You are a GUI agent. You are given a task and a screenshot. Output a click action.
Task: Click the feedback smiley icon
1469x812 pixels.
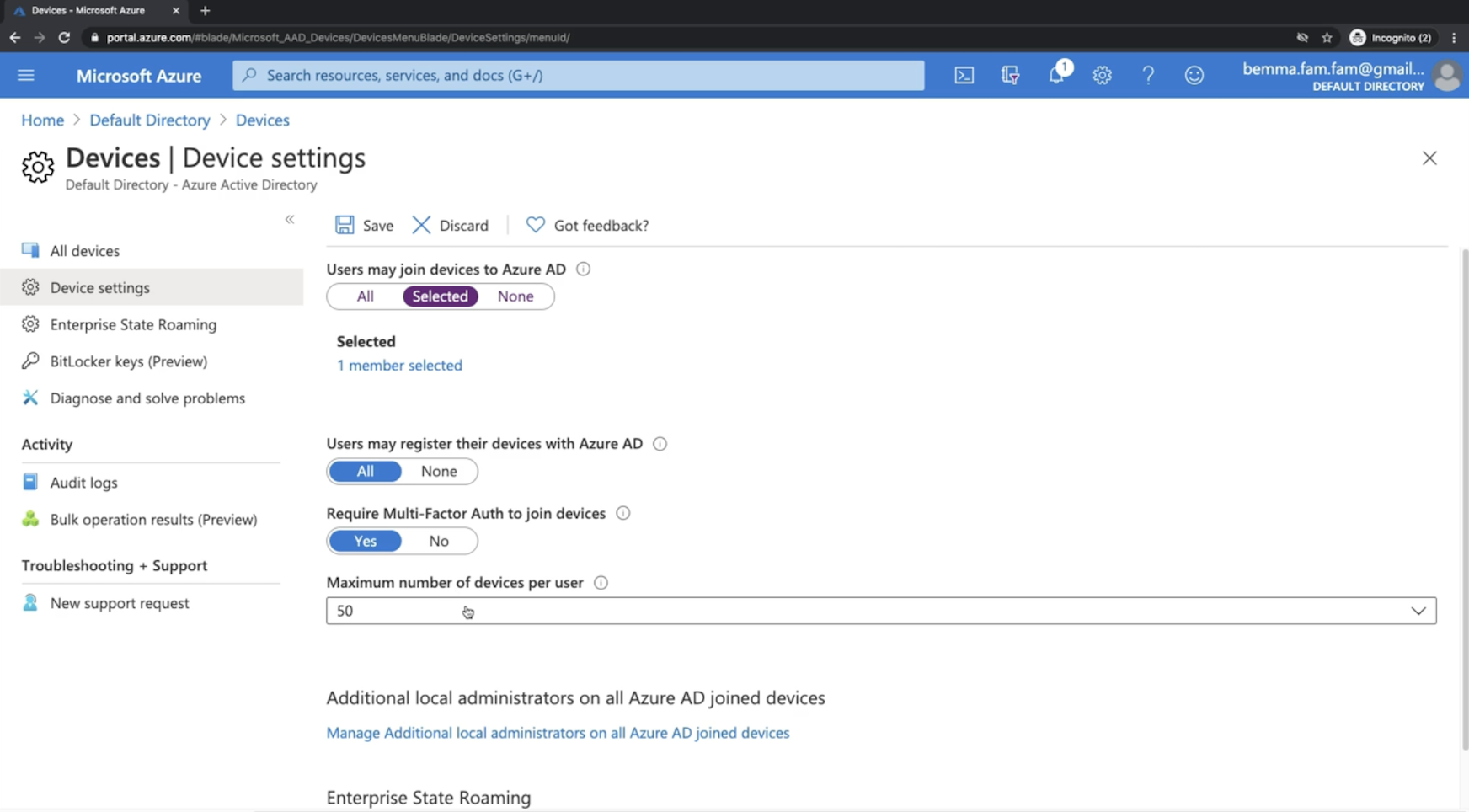click(1194, 76)
